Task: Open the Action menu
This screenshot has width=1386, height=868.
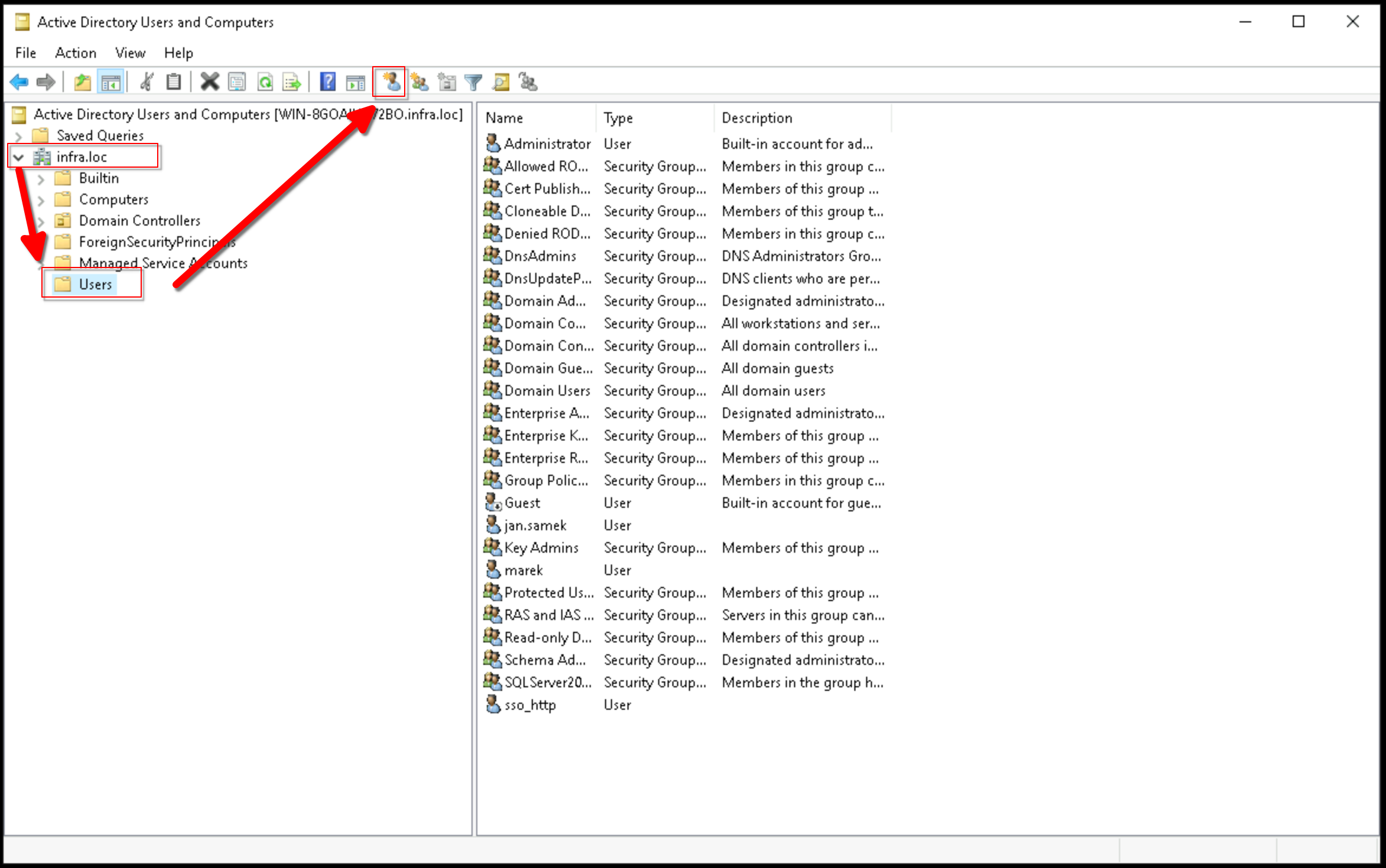Action: [x=76, y=53]
